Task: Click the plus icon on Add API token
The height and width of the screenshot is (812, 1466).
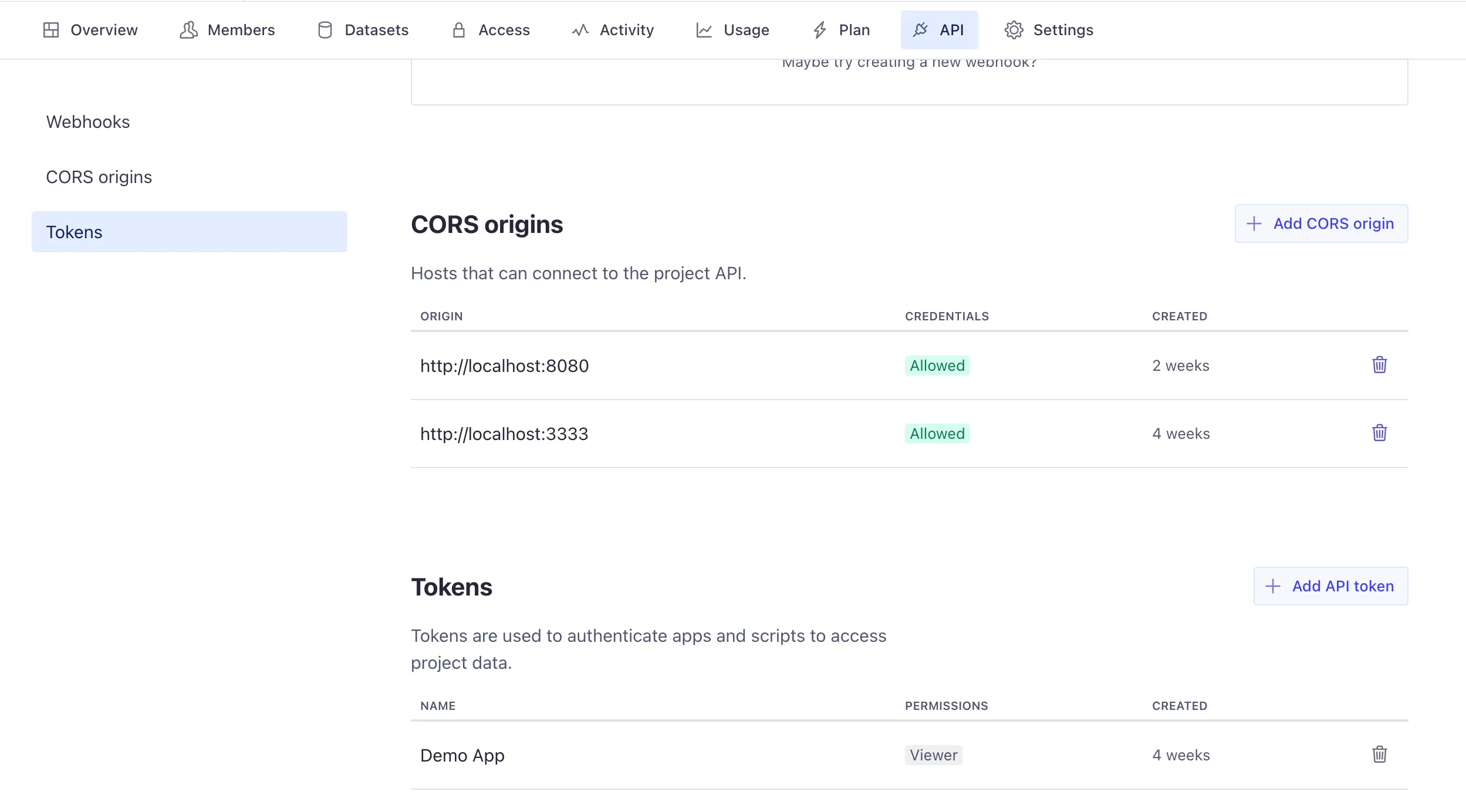Action: pyautogui.click(x=1272, y=586)
